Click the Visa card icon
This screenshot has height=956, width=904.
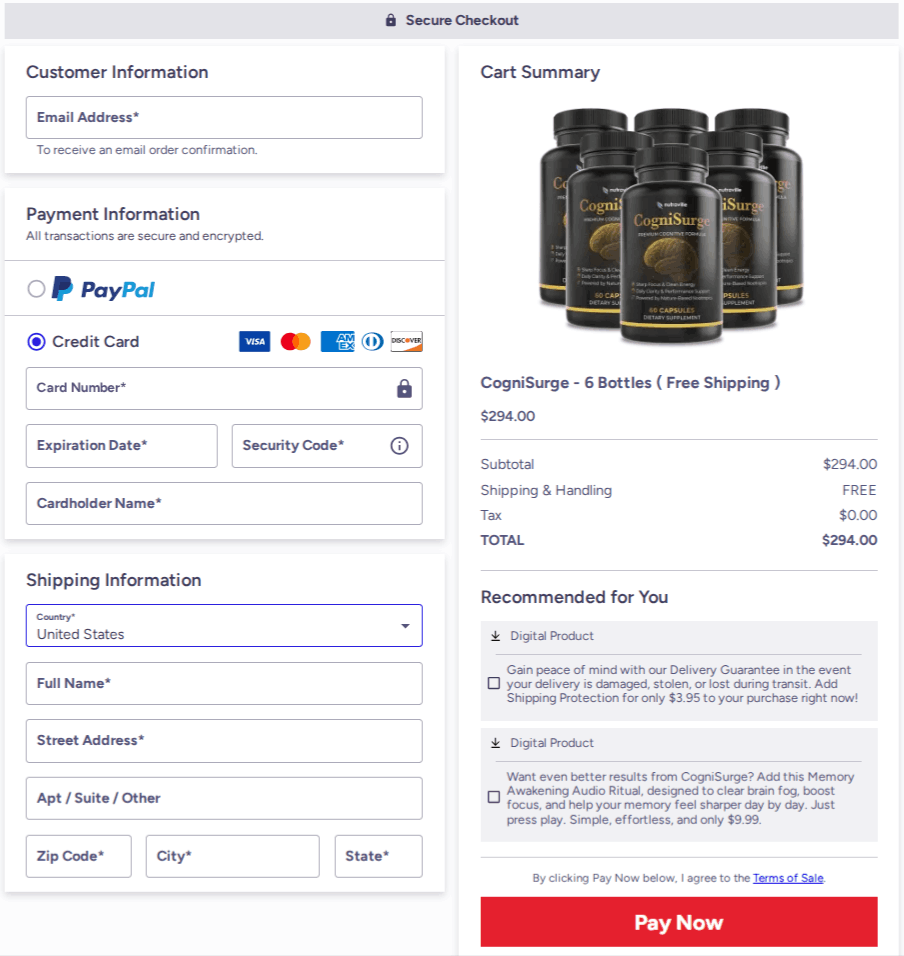pyautogui.click(x=254, y=341)
